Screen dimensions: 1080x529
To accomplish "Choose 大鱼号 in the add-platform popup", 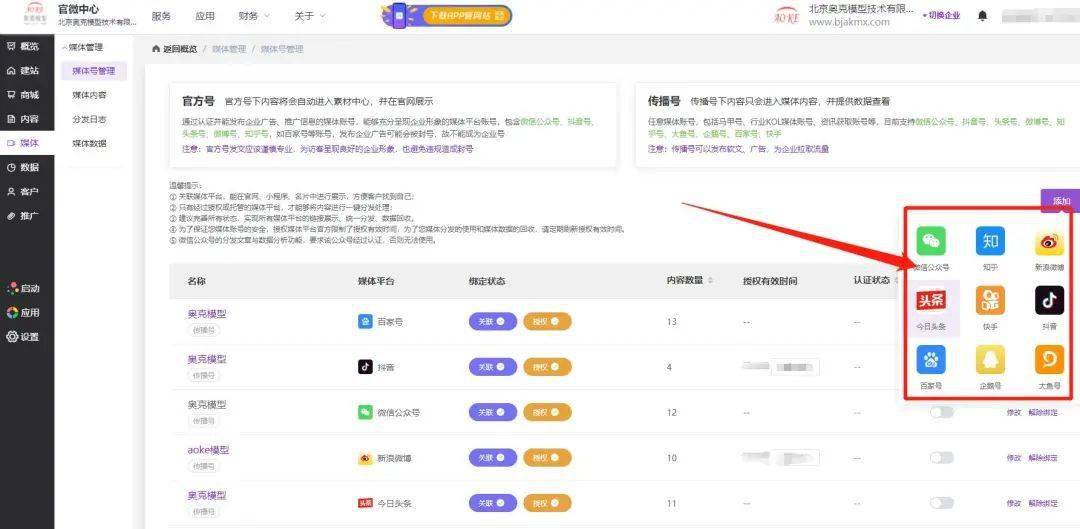I will pyautogui.click(x=1049, y=367).
